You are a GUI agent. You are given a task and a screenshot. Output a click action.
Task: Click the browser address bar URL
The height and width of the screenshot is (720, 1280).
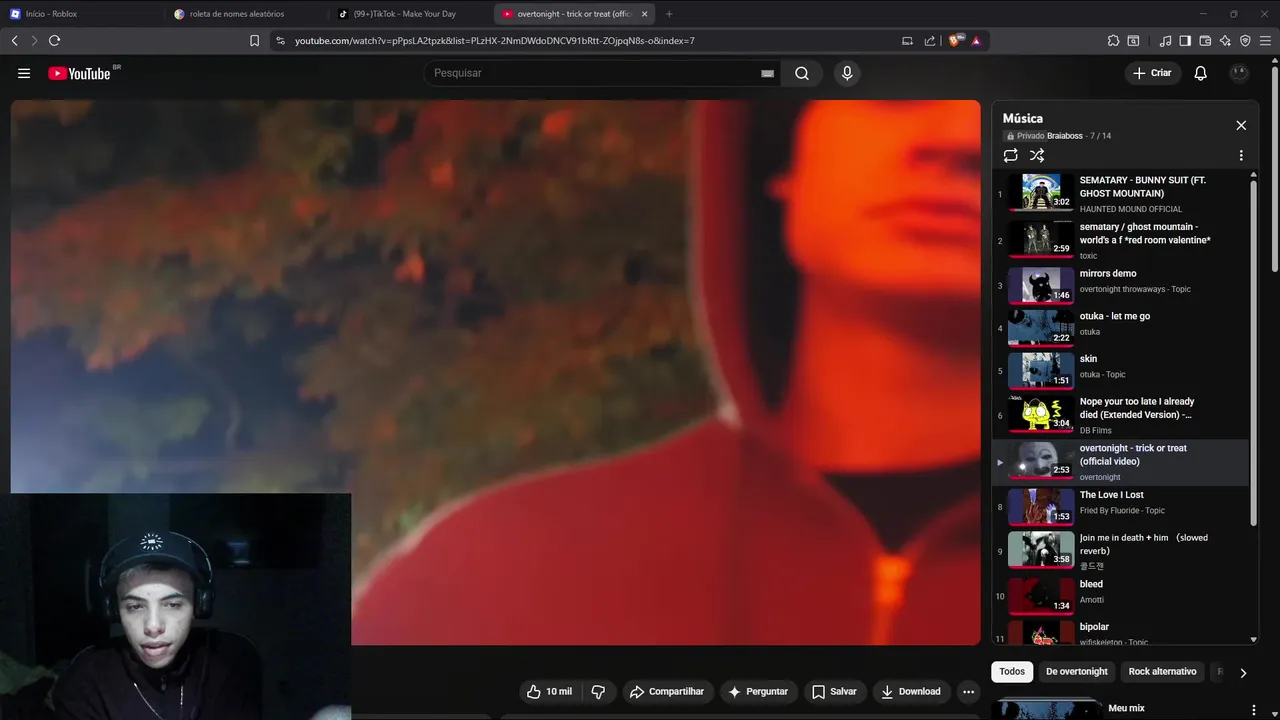click(x=495, y=41)
